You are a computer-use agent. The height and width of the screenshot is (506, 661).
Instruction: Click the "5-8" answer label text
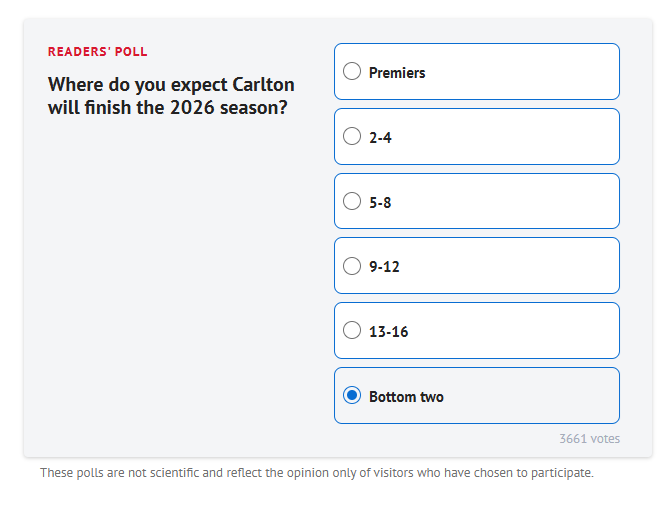coord(380,202)
